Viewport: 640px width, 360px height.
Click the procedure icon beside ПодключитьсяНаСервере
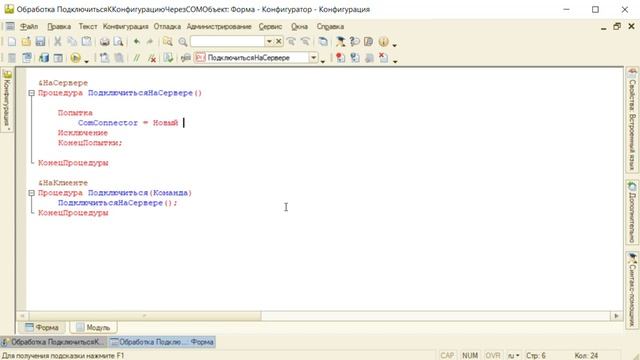click(x=200, y=58)
